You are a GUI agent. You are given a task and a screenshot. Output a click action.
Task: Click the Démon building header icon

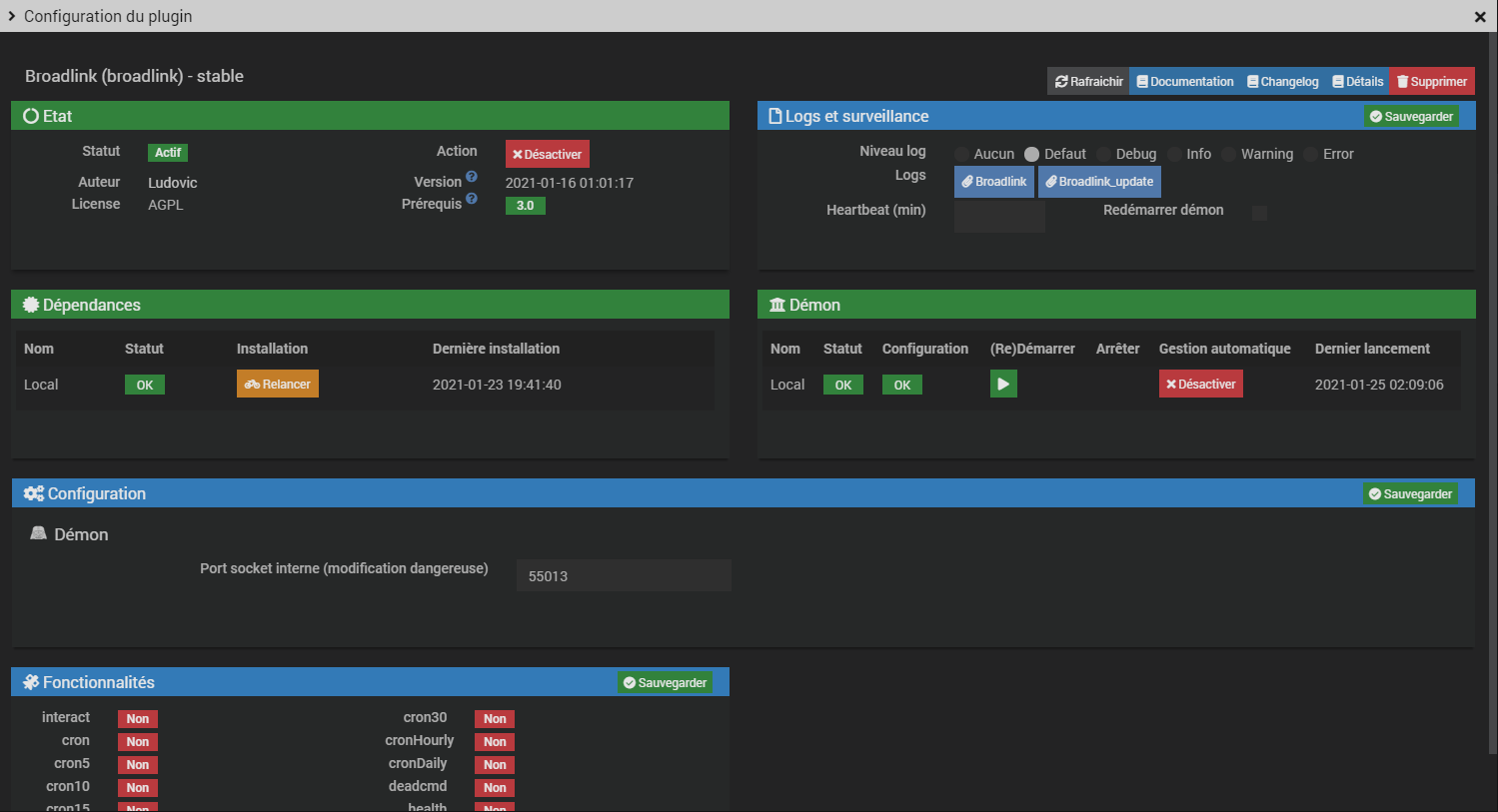click(x=777, y=306)
